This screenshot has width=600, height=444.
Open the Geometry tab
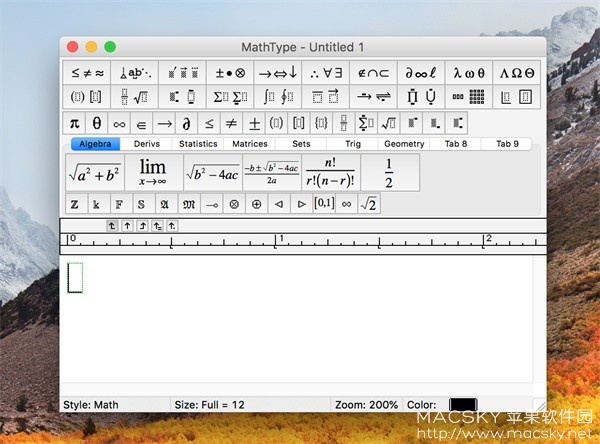[x=404, y=144]
